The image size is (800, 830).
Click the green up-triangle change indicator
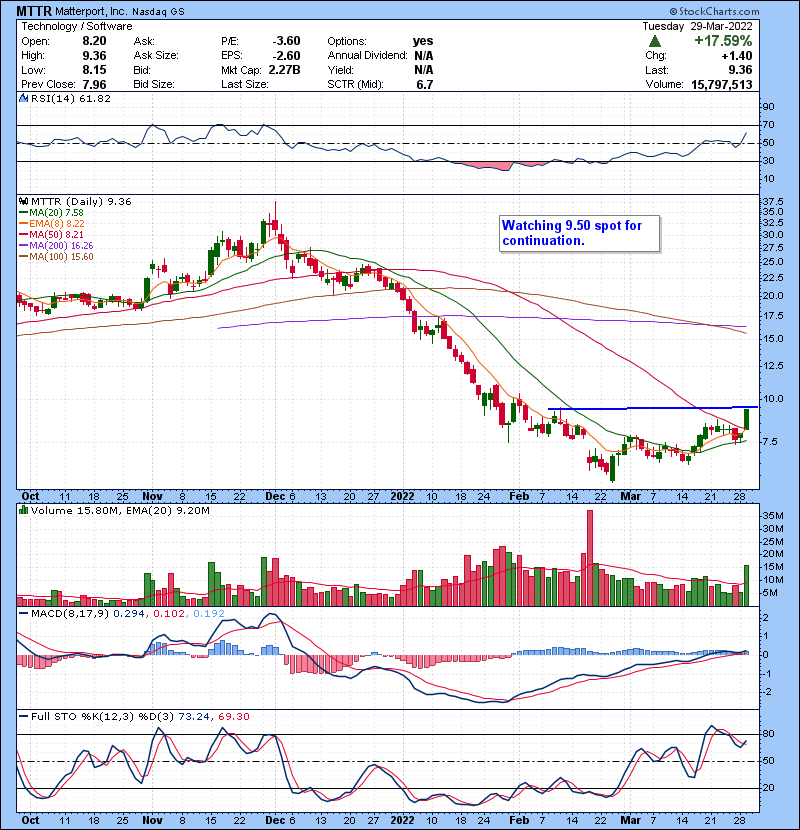tap(654, 41)
